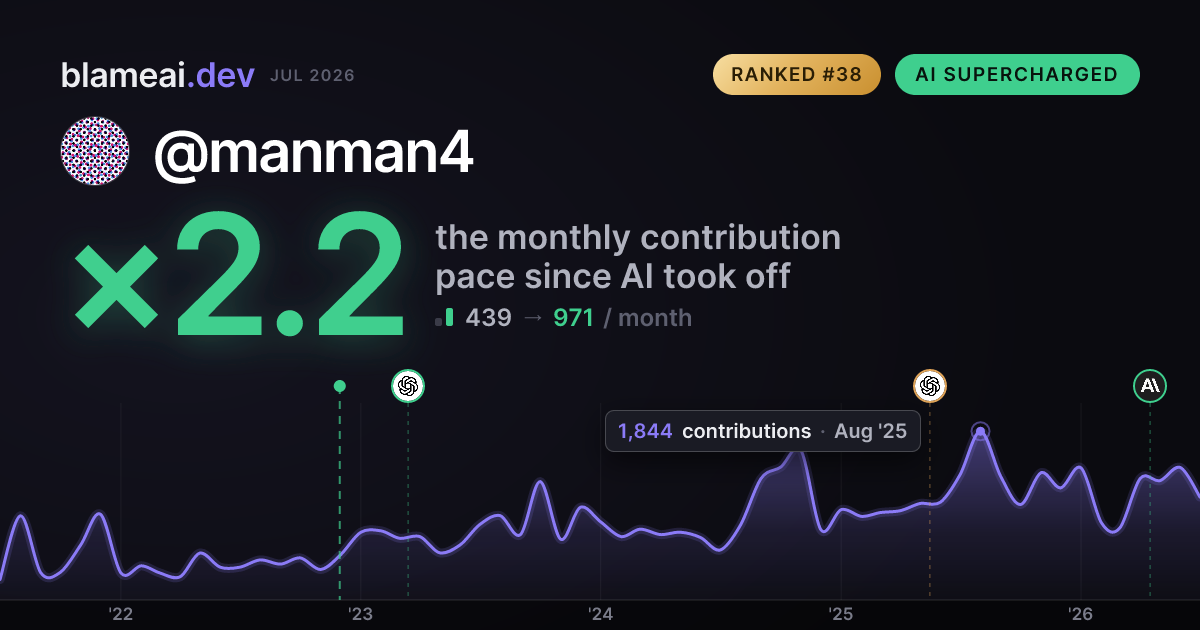Click the '22 axis year label
The height and width of the screenshot is (630, 1200).
[x=122, y=614]
